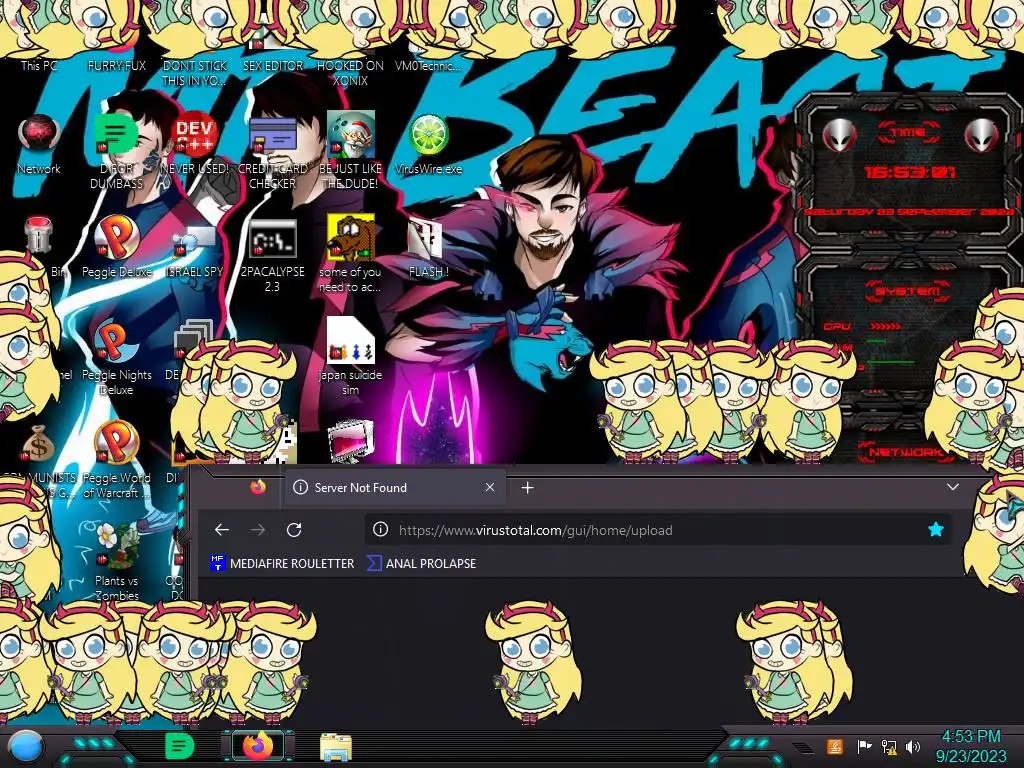1024x768 pixels.
Task: Click the network status tray icon
Action: tap(889, 746)
